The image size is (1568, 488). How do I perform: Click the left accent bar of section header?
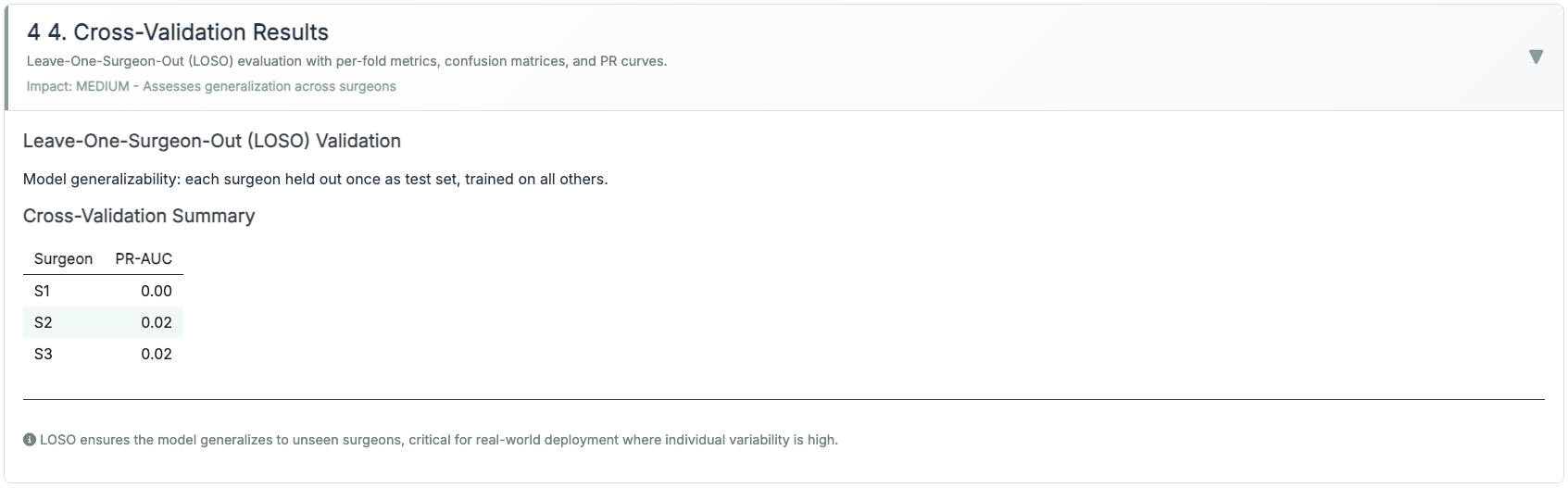6,57
